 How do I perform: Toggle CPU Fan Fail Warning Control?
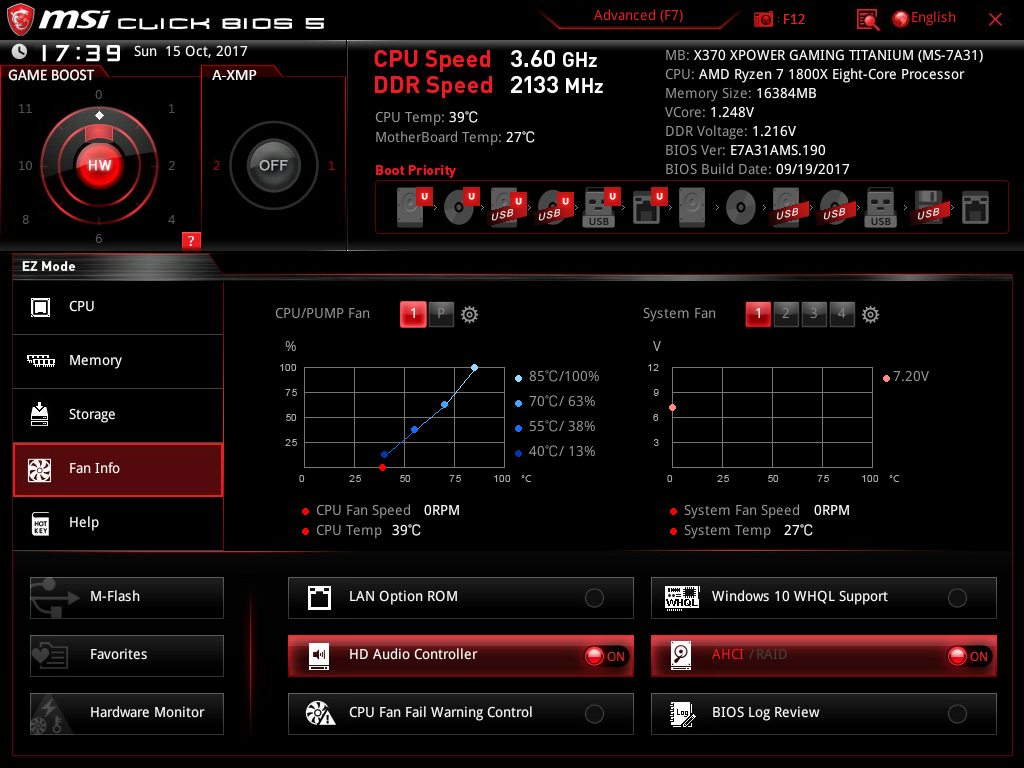point(594,714)
